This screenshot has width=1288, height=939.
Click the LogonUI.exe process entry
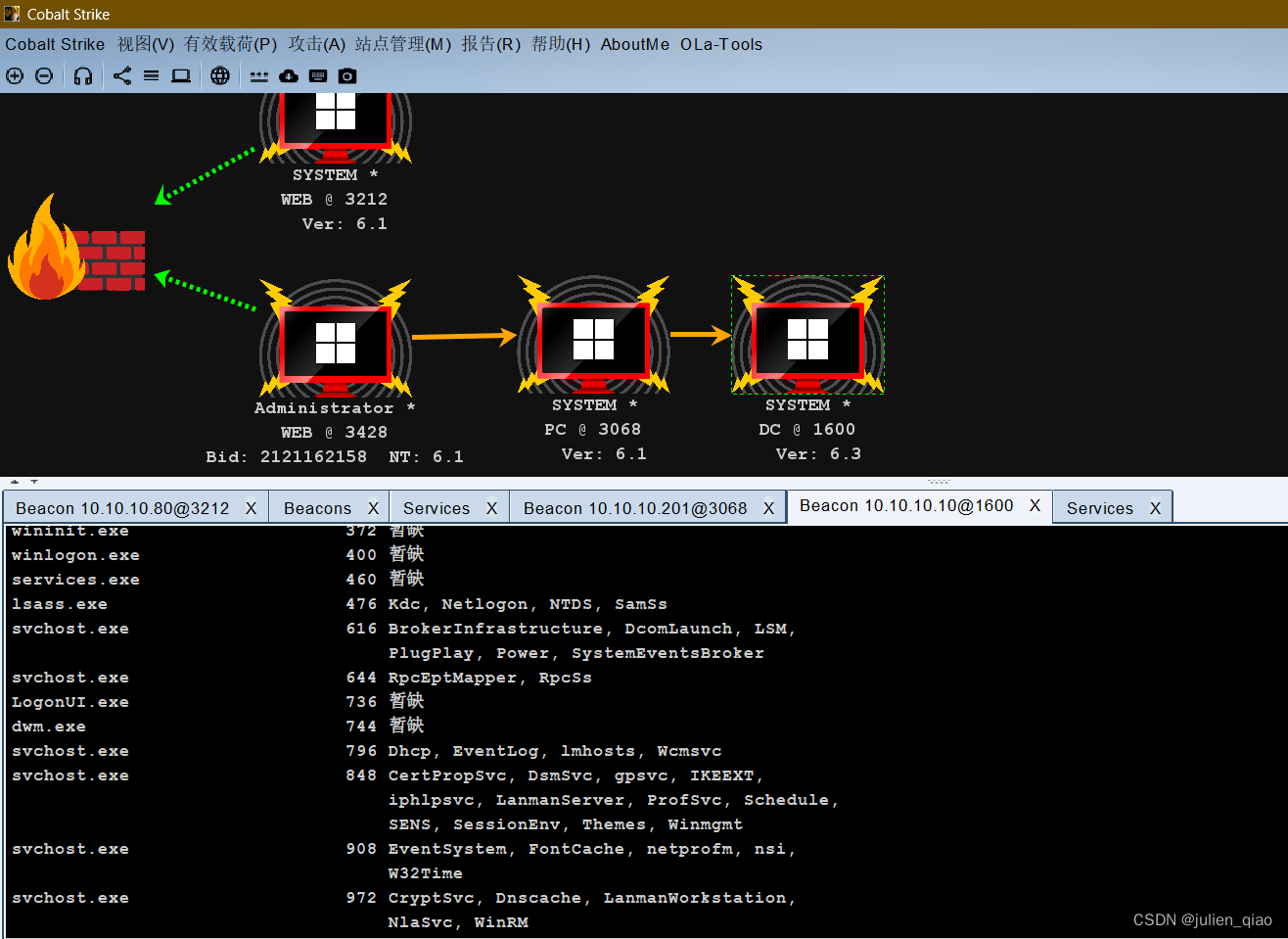tap(70, 702)
